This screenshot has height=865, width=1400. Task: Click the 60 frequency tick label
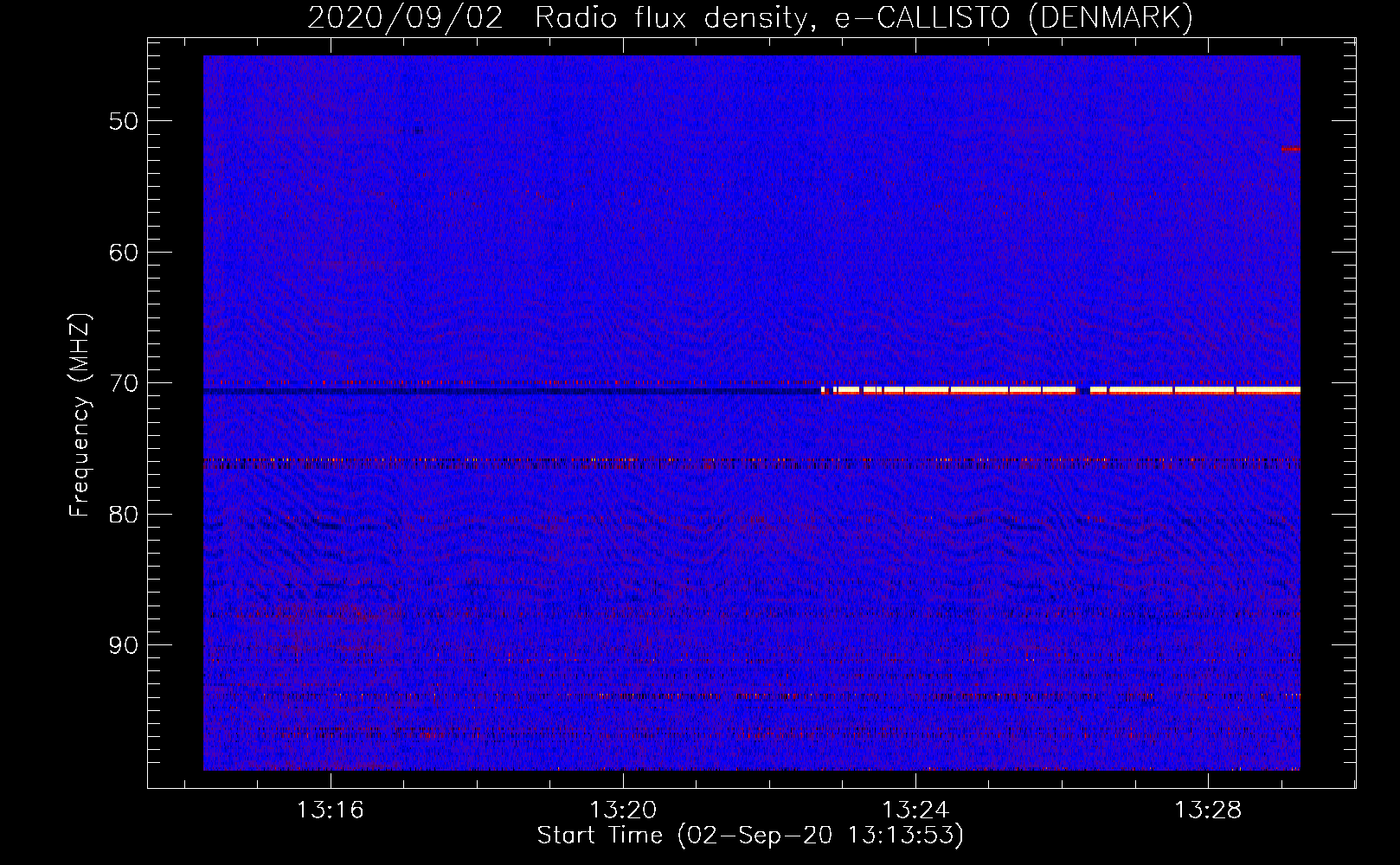point(124,253)
